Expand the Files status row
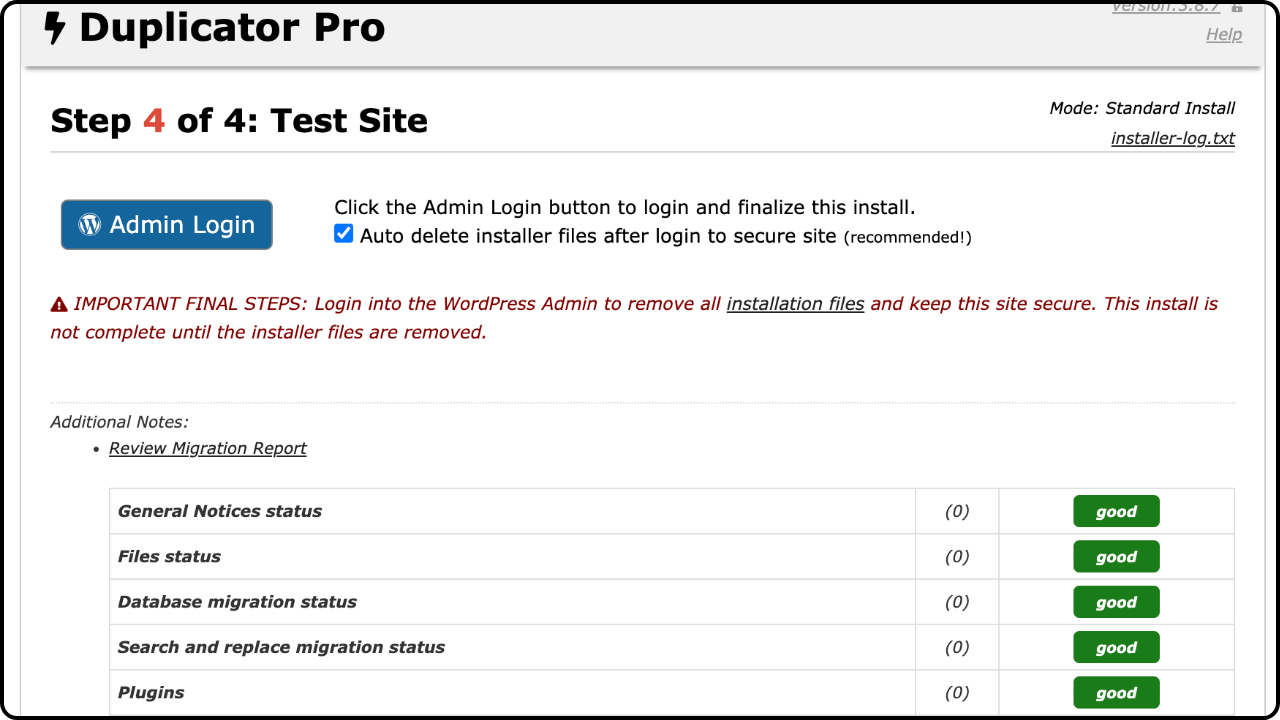1280x720 pixels. (672, 557)
